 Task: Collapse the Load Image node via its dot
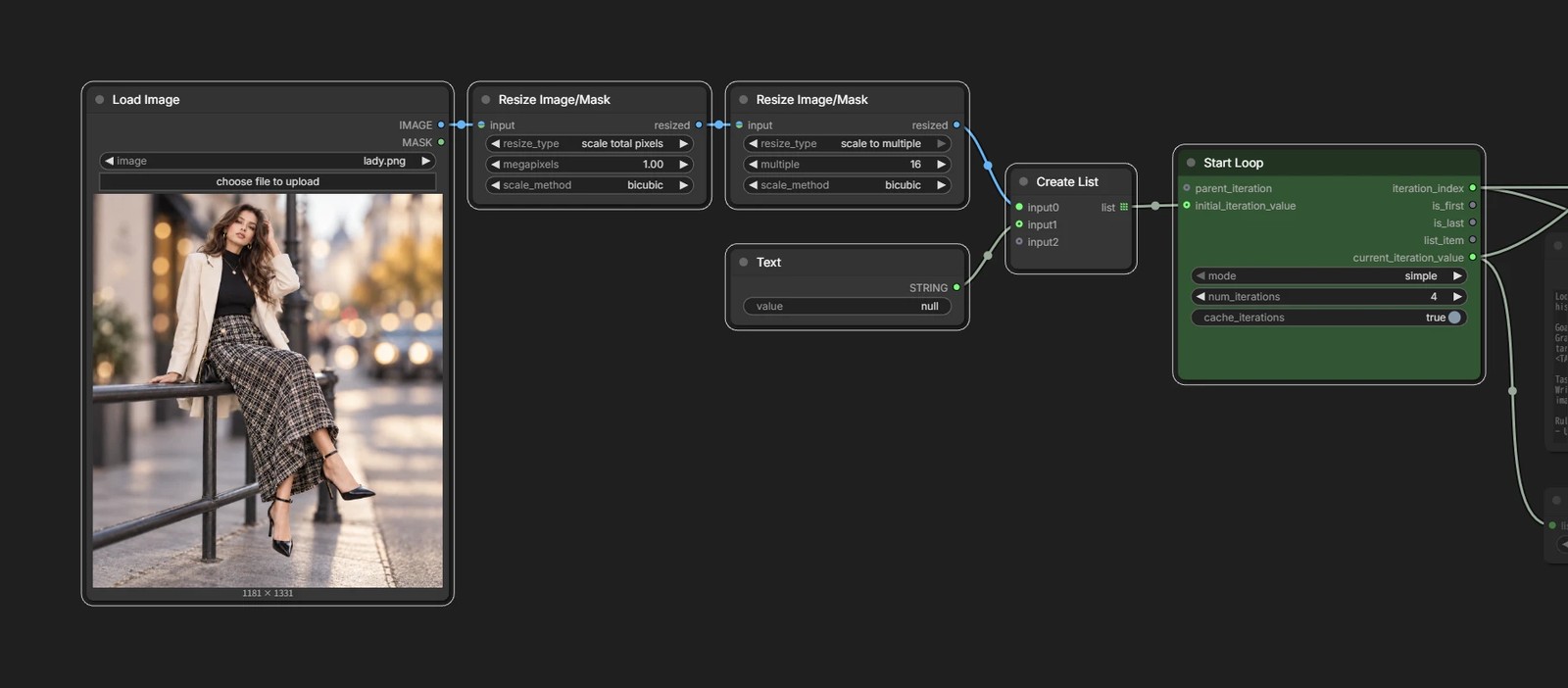click(x=100, y=100)
